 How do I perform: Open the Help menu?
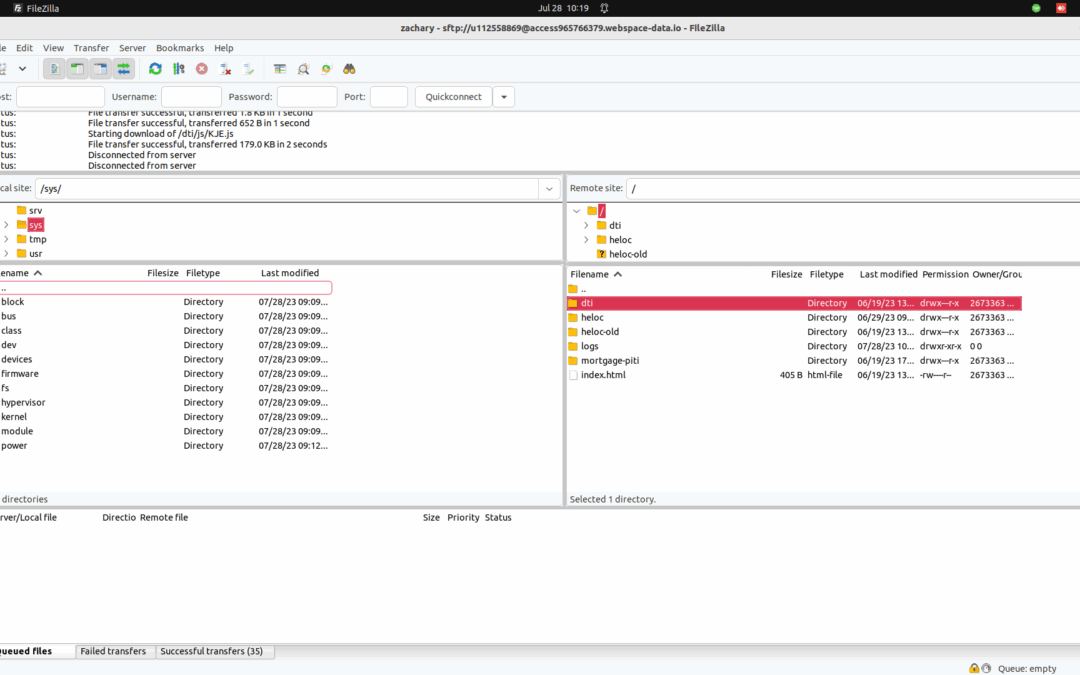224,48
